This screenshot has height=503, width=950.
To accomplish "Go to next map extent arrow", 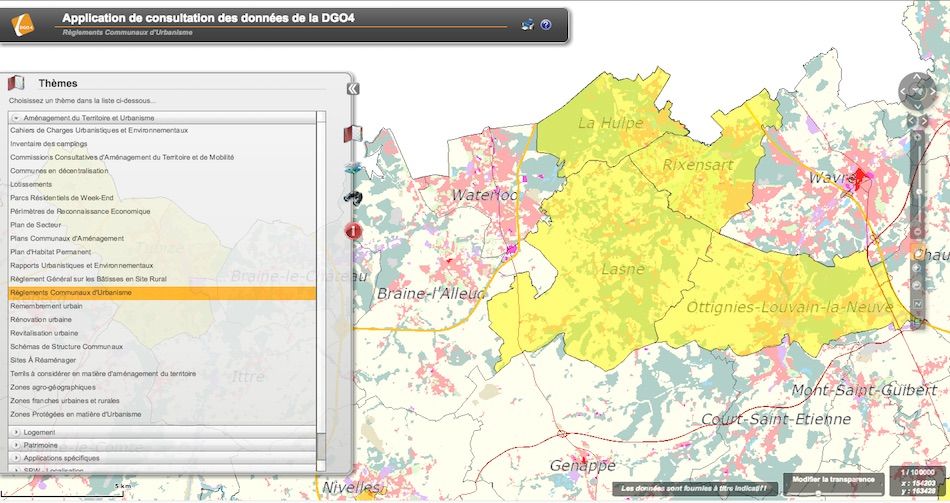I will click(925, 121).
